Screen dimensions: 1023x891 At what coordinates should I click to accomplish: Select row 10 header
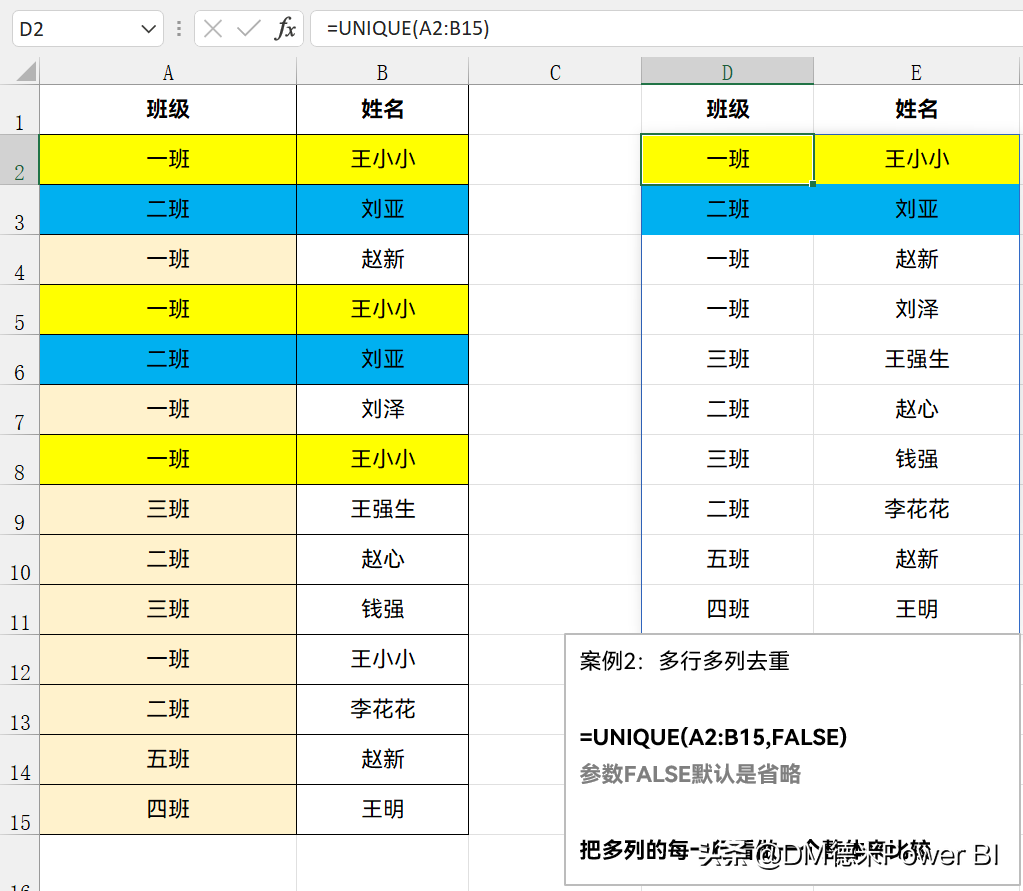pyautogui.click(x=20, y=560)
